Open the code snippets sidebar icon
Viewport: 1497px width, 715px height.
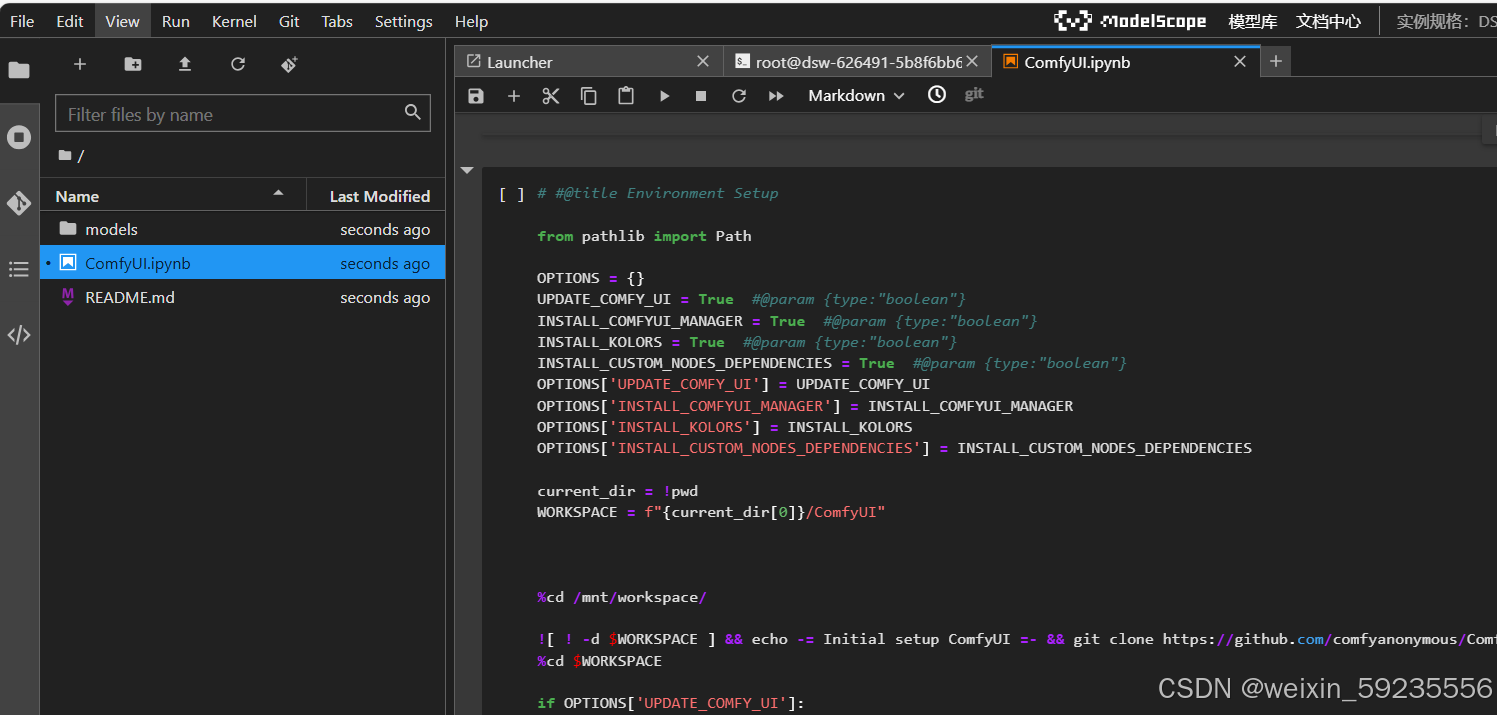pos(19,335)
